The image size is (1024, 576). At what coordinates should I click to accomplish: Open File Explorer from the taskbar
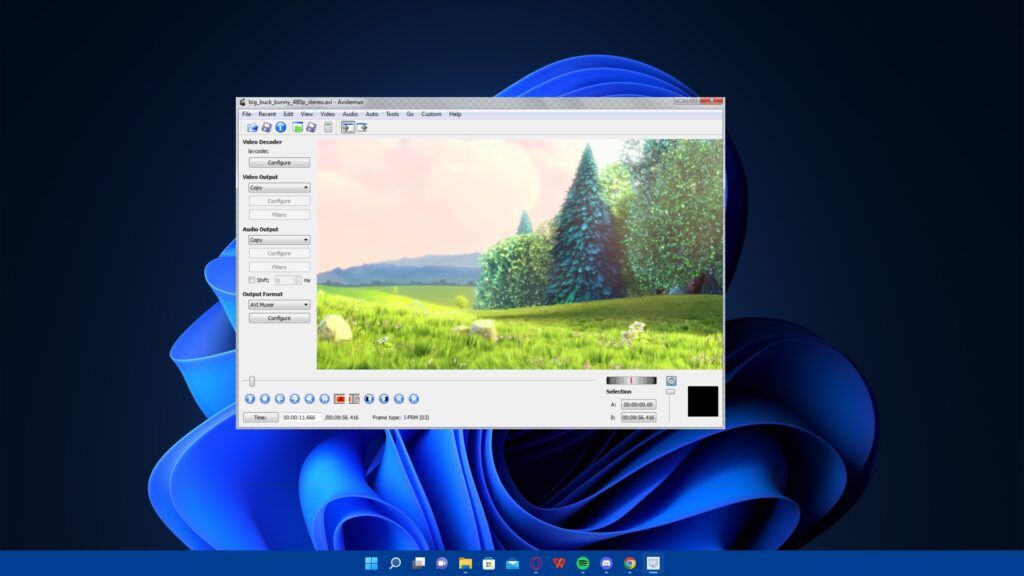click(x=465, y=563)
